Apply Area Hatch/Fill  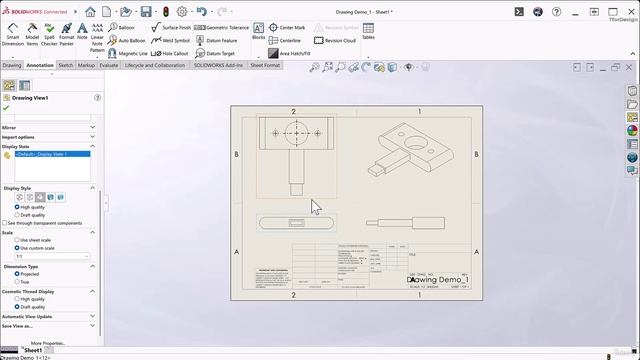[x=289, y=53]
